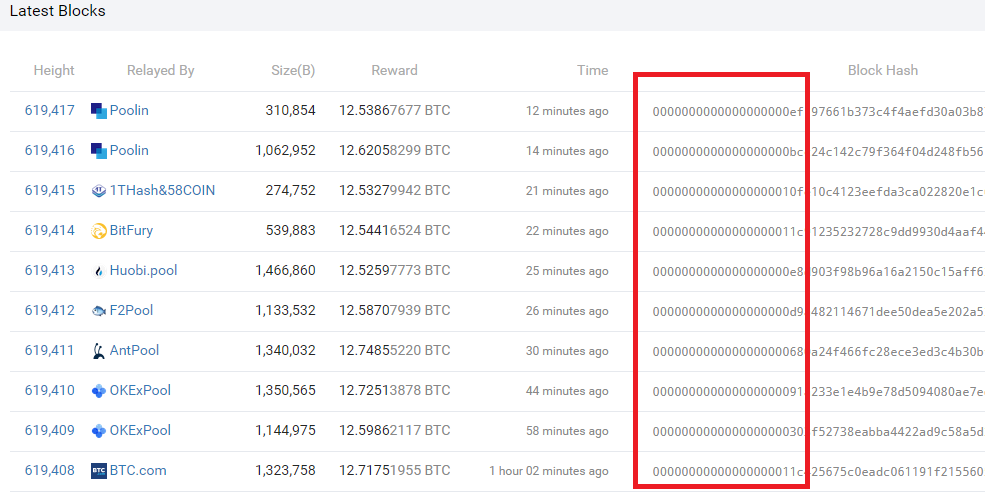Open block height 619,414
Viewport: 985px width, 497px height.
click(x=50, y=231)
